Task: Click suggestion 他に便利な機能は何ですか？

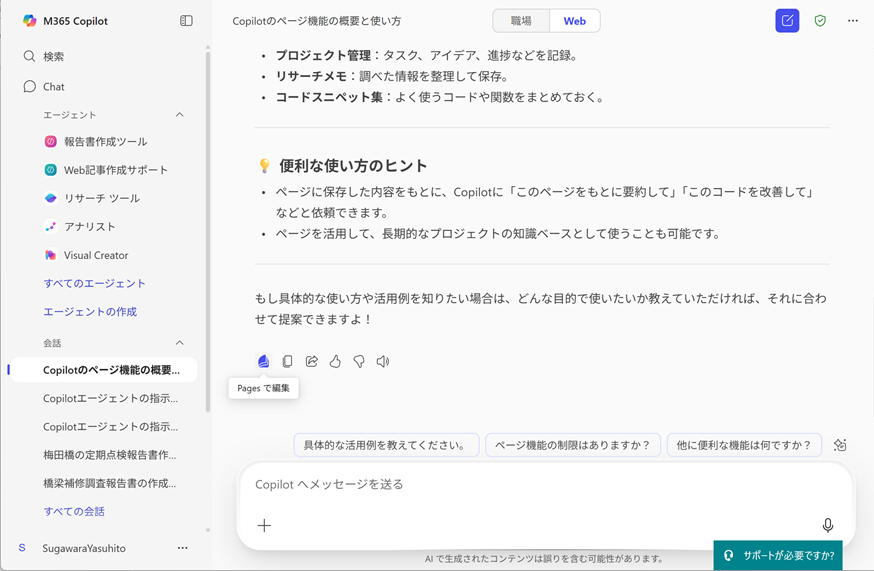Action: 744,445
